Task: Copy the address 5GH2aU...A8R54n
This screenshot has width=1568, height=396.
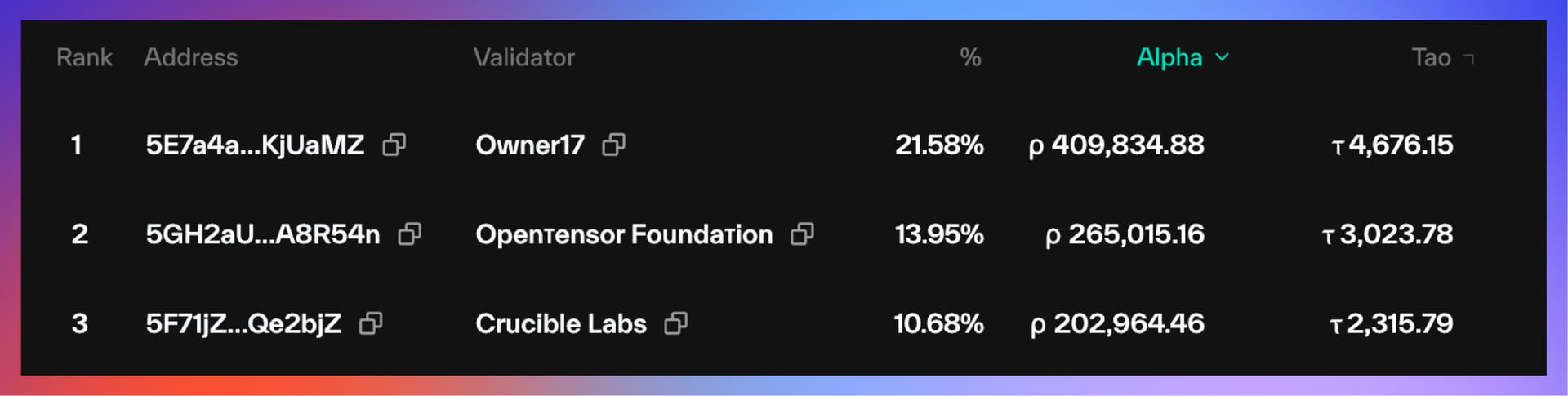Action: [410, 234]
